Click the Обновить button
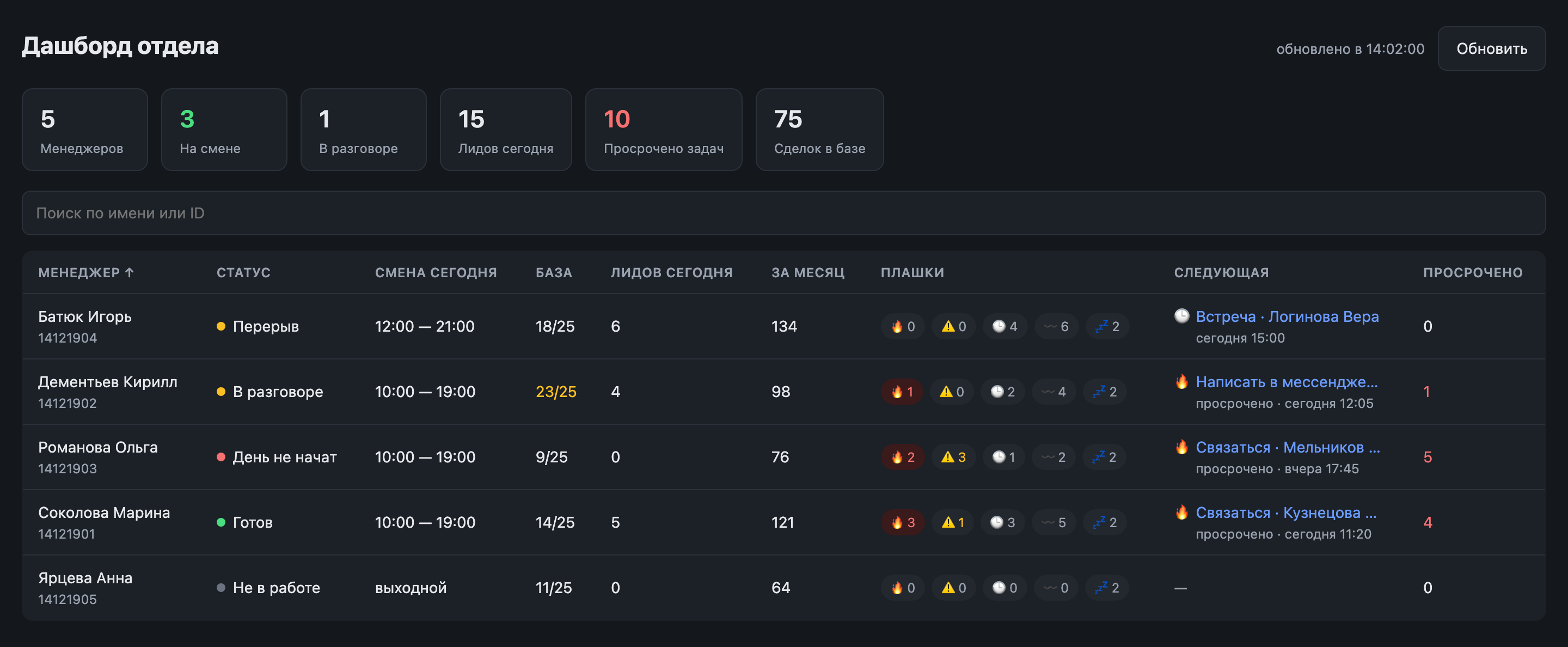 click(1491, 48)
